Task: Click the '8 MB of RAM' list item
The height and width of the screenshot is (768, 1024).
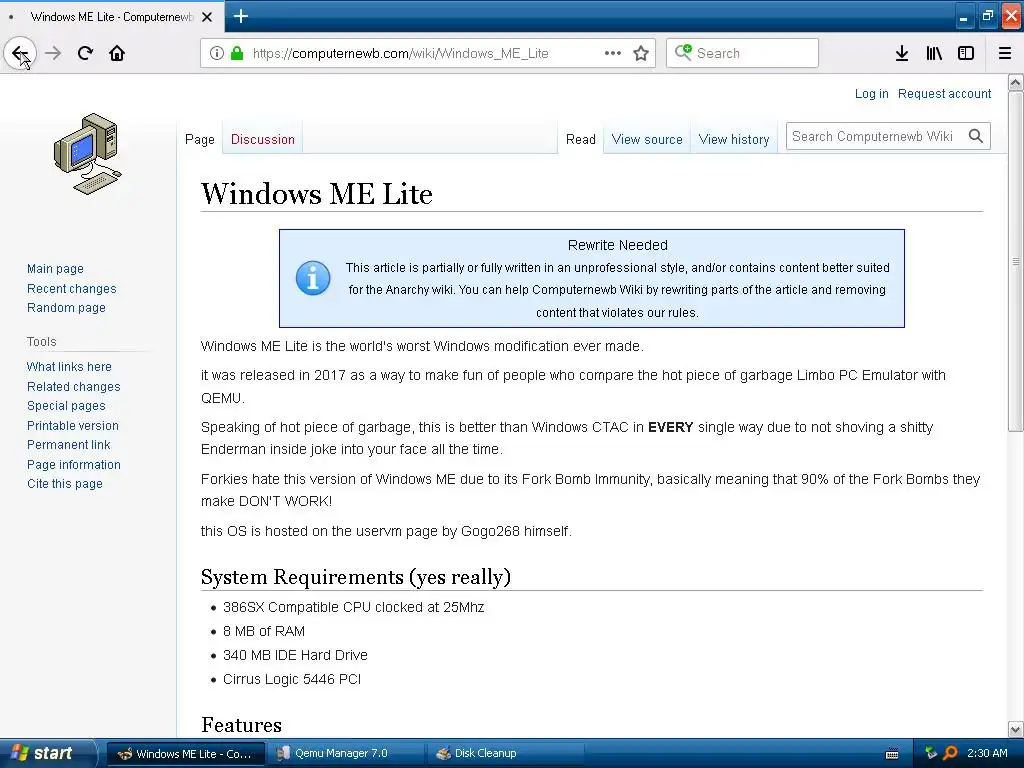Action: point(264,632)
